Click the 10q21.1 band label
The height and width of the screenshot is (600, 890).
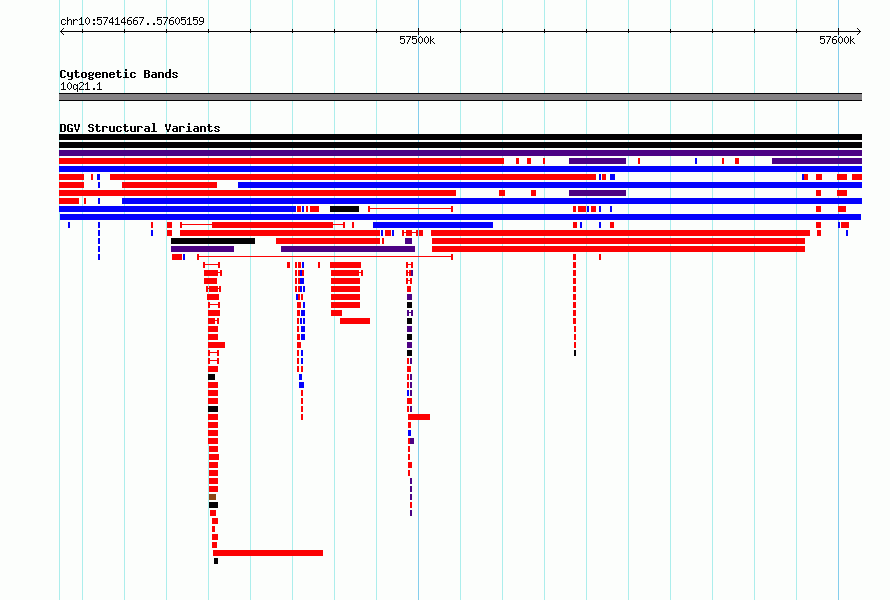coord(81,86)
